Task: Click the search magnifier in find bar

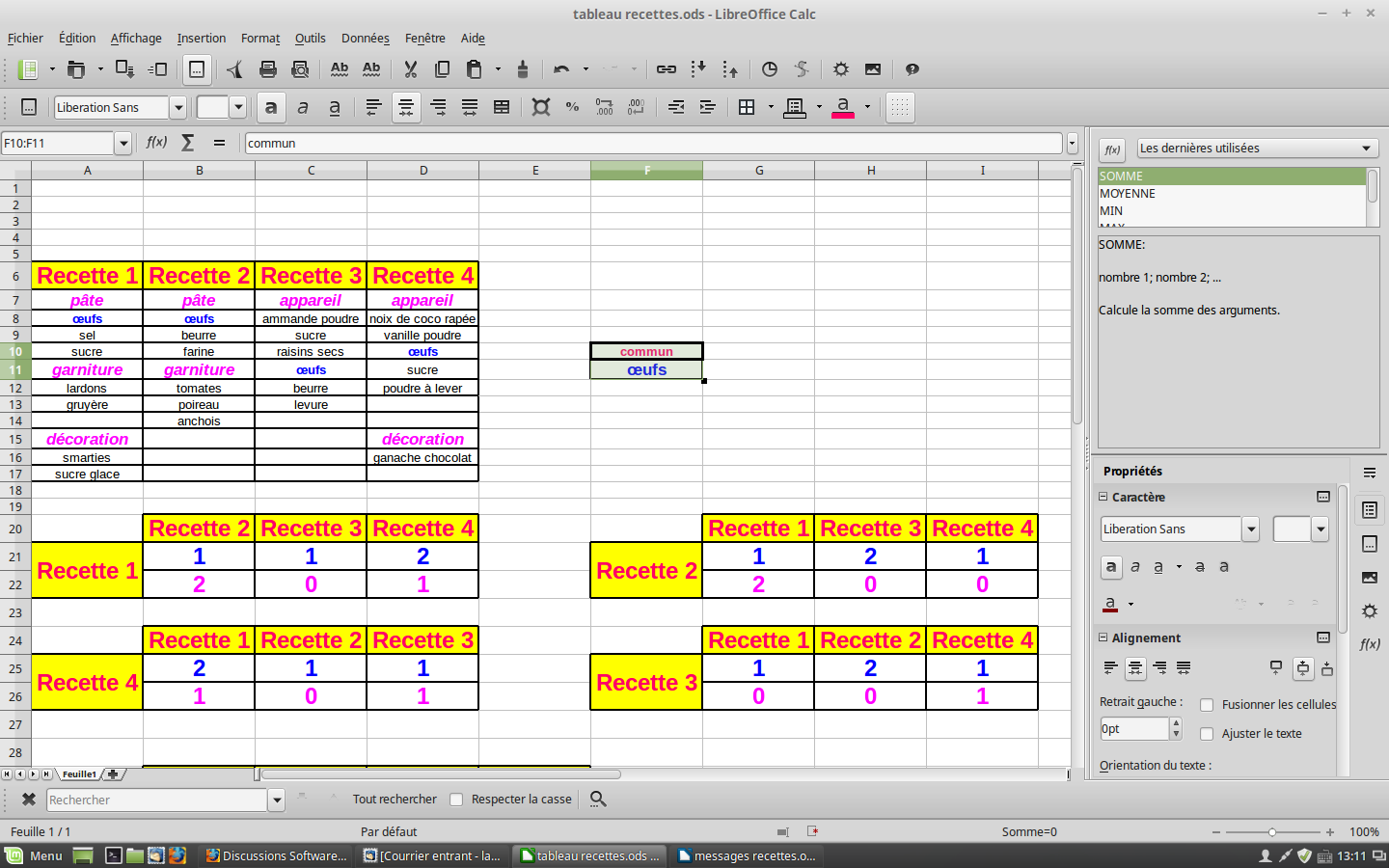Action: tap(598, 800)
